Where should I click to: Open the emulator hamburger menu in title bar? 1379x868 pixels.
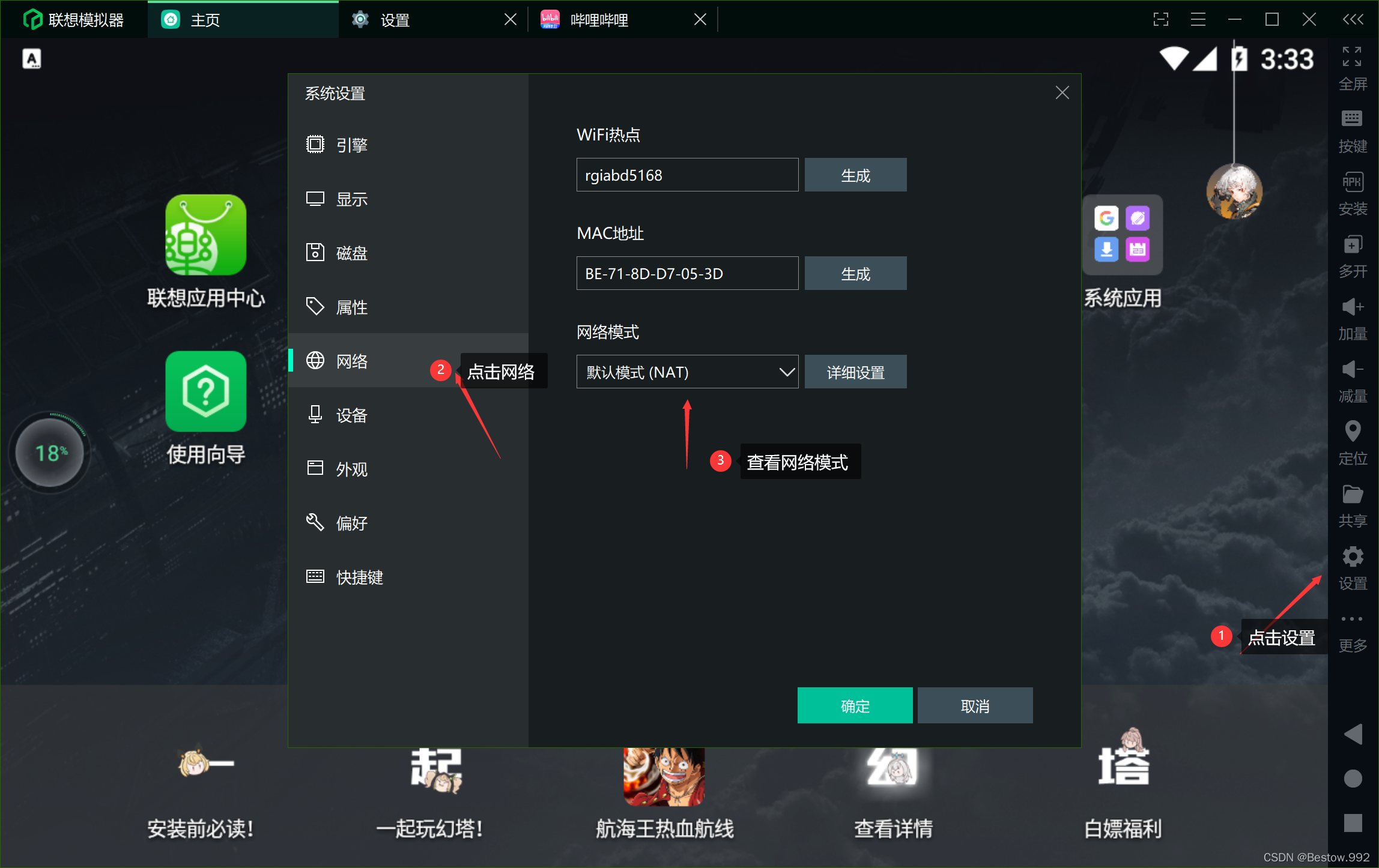pyautogui.click(x=1198, y=19)
